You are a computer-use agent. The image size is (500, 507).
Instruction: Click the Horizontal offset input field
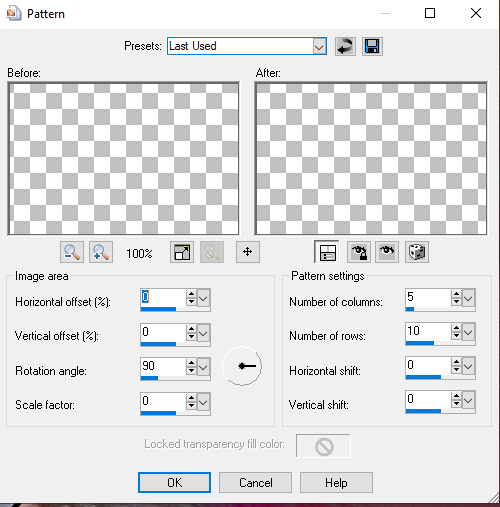click(x=163, y=297)
